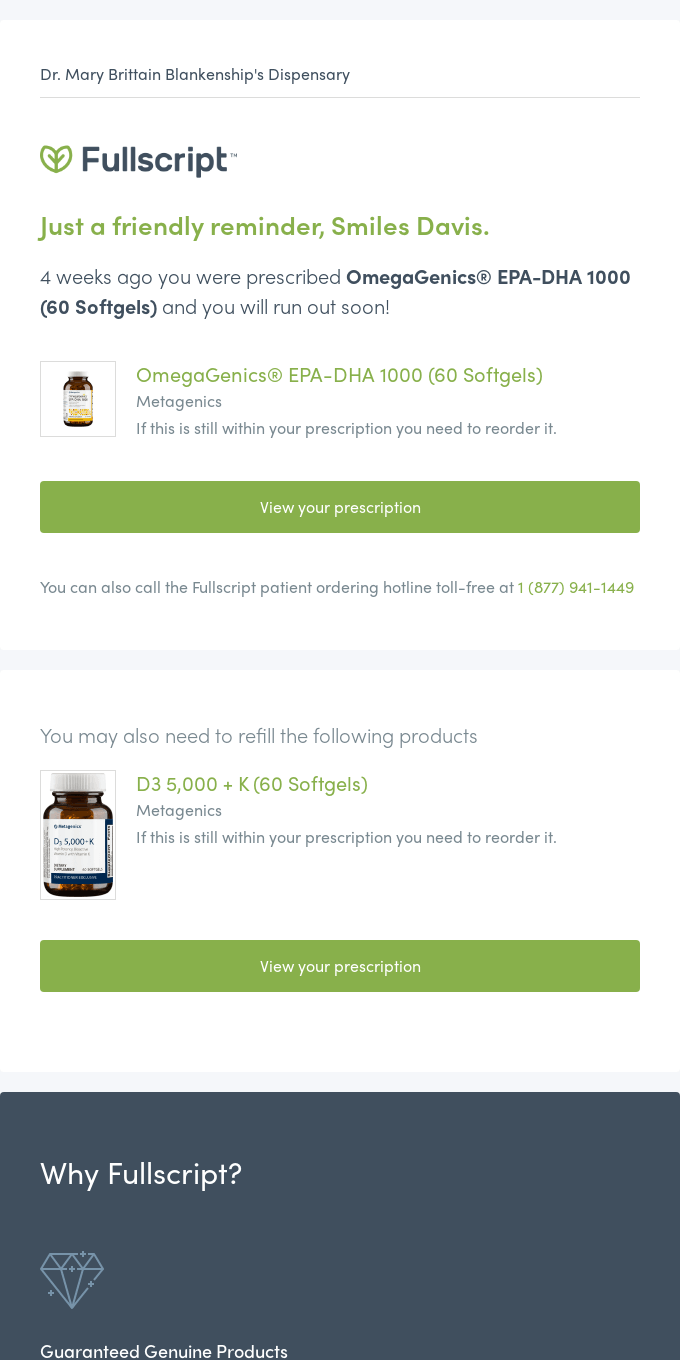Image resolution: width=680 pixels, height=1360 pixels.
Task: Click the Metagenics brand name under D3 5,000
Action: coord(179,810)
